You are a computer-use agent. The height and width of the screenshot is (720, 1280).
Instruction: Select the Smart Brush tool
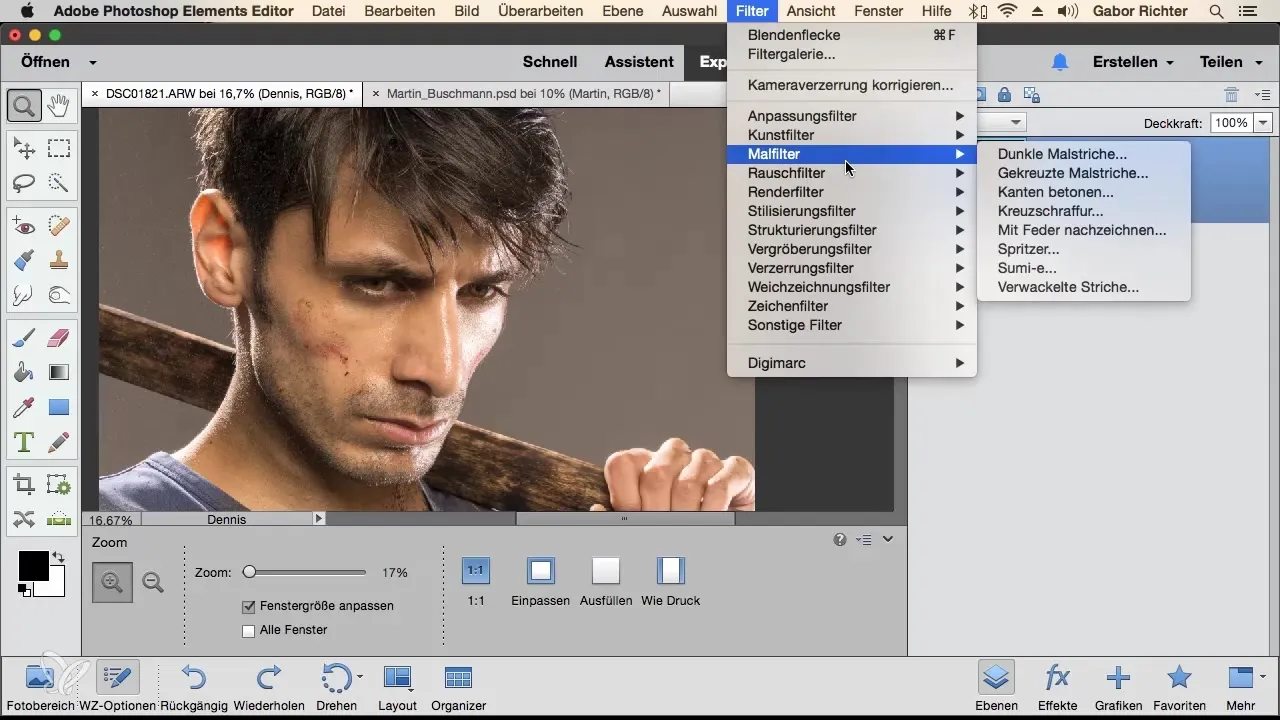[24, 261]
